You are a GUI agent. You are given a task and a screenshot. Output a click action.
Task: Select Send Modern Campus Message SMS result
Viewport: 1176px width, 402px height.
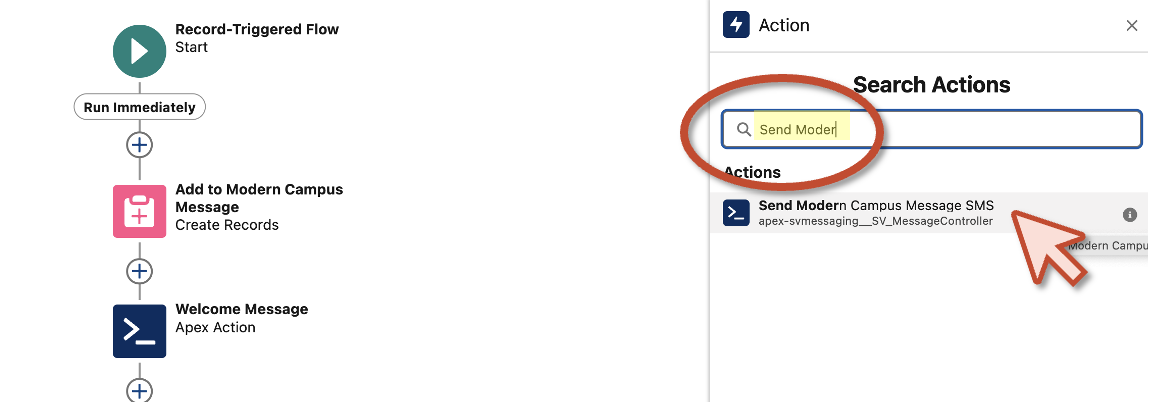tap(928, 212)
